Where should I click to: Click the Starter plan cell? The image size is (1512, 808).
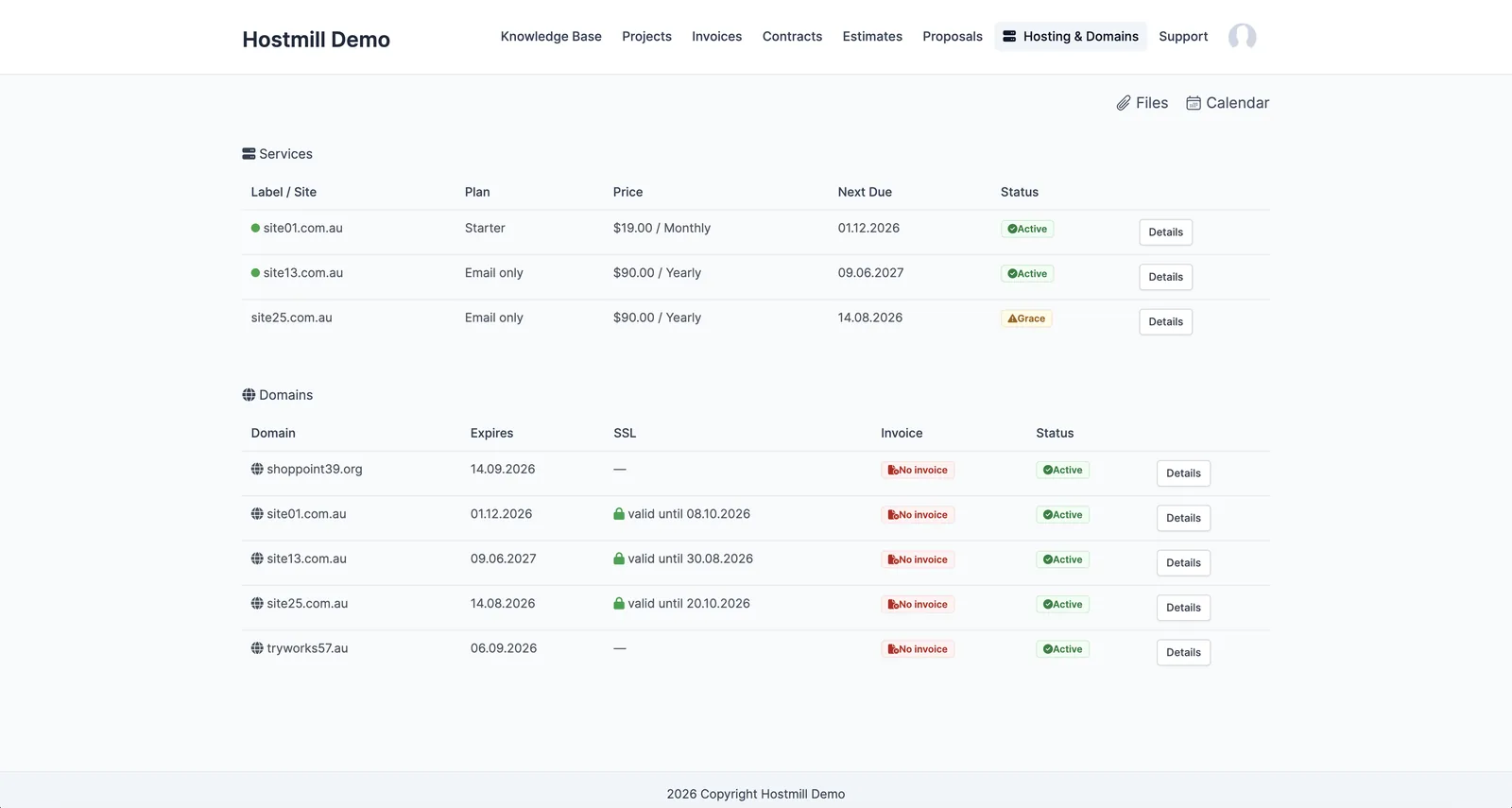pos(485,228)
